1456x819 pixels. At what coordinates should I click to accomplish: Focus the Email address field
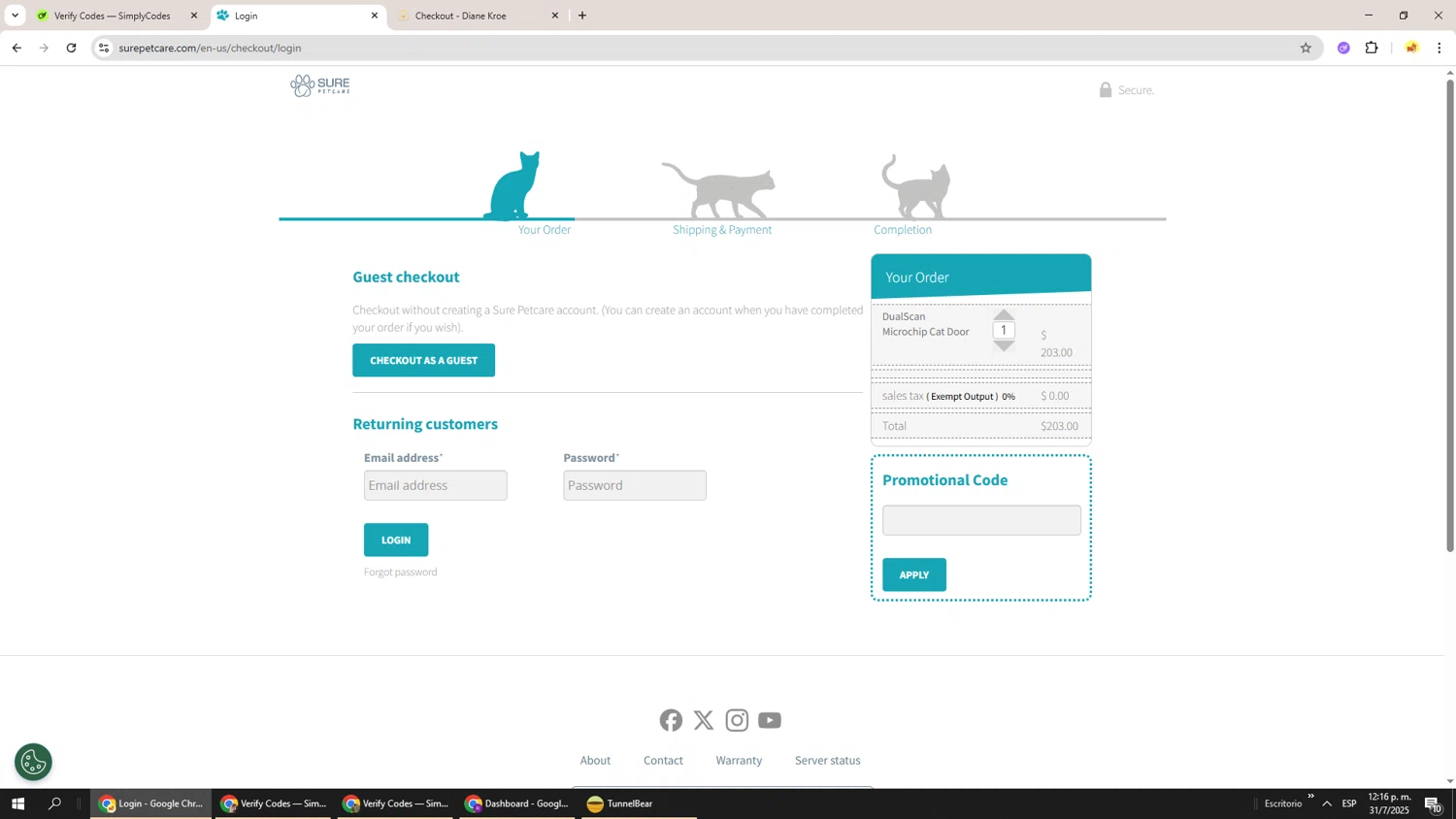pos(436,485)
